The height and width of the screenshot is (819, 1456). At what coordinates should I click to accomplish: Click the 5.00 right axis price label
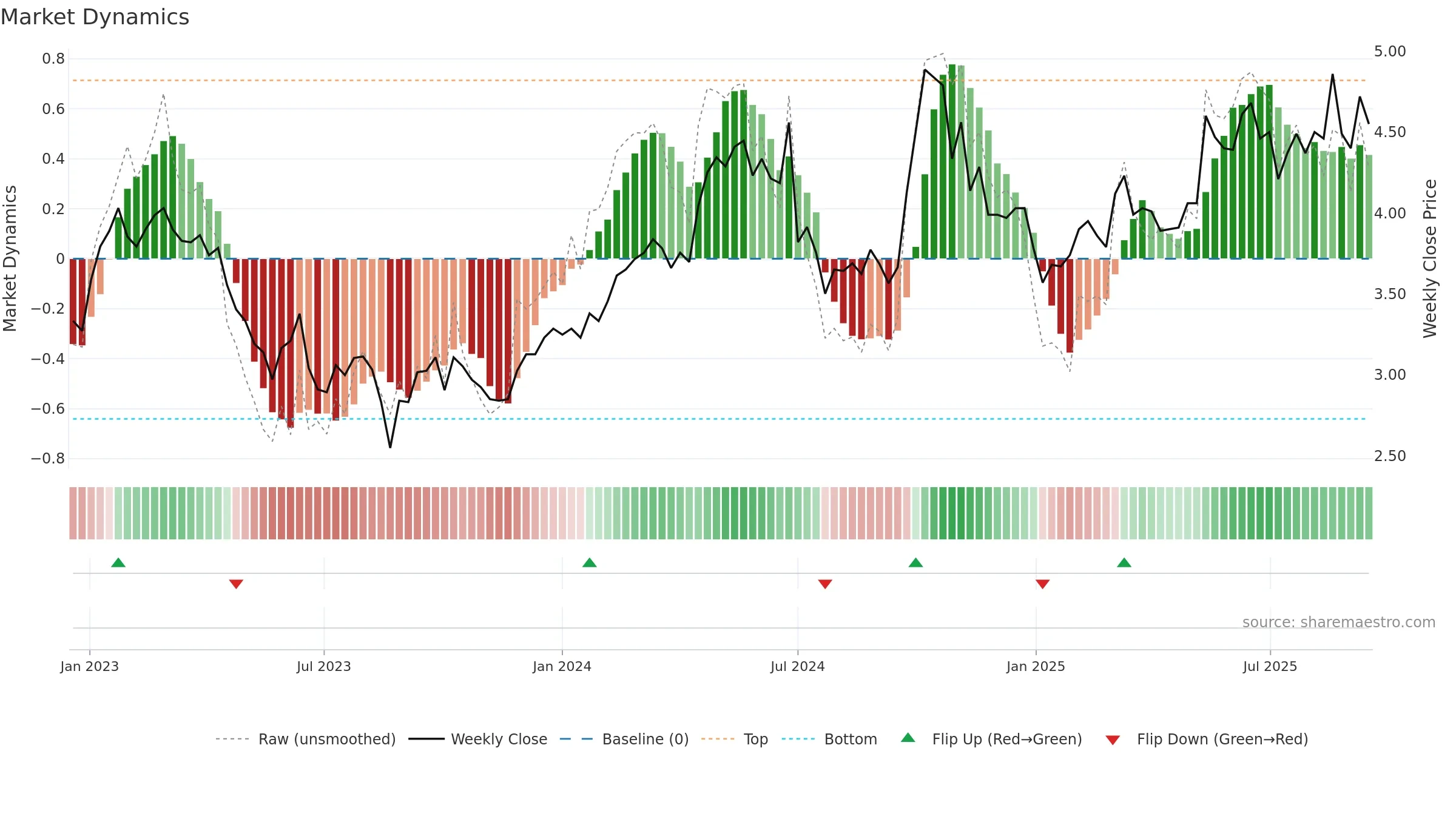1390,52
